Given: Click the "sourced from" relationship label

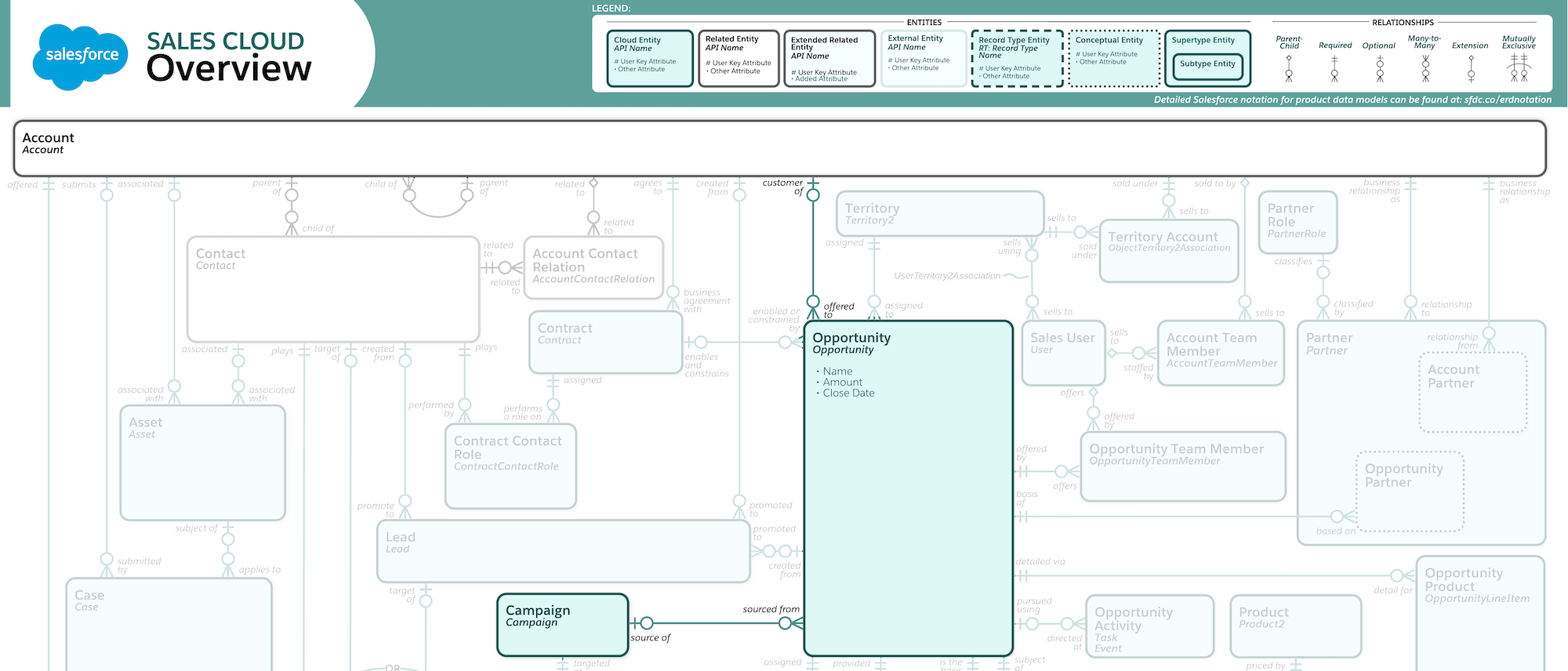Looking at the screenshot, I should point(771,609).
